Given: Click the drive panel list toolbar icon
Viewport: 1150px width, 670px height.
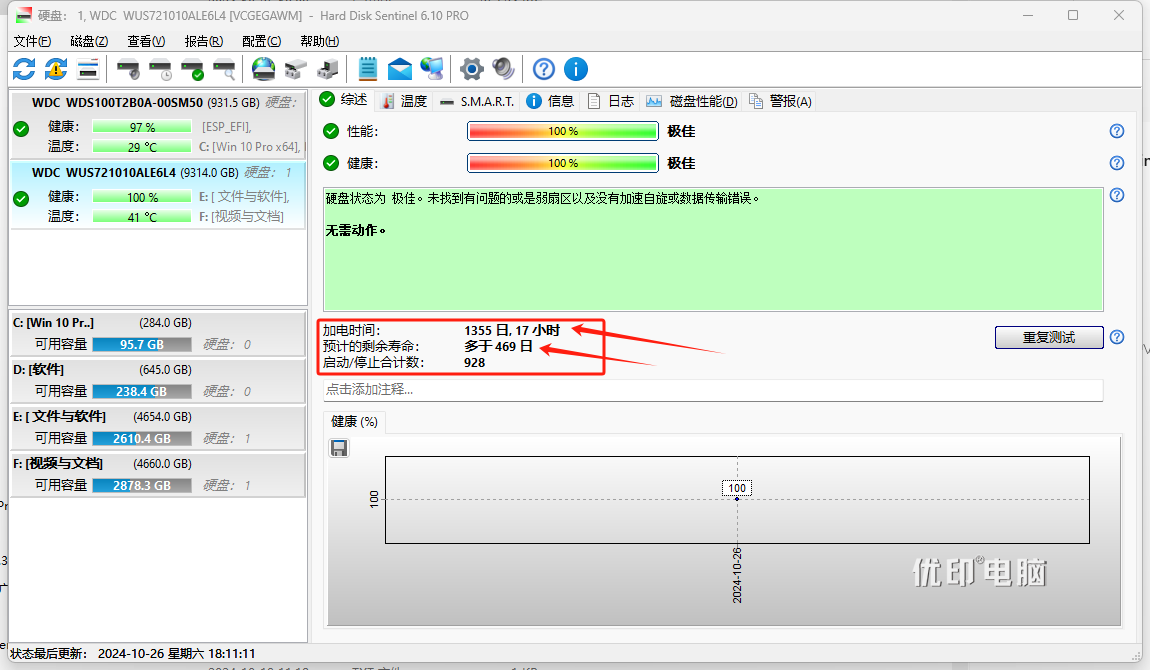Looking at the screenshot, I should [88, 70].
